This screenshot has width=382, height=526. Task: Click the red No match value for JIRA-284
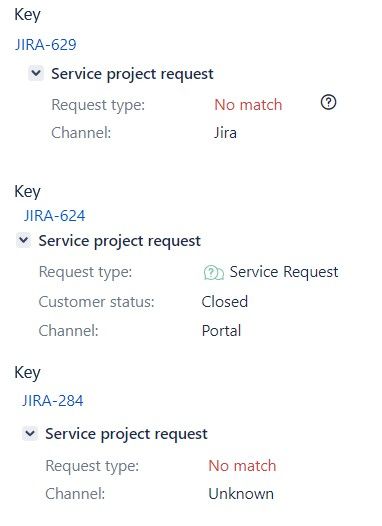[242, 466]
